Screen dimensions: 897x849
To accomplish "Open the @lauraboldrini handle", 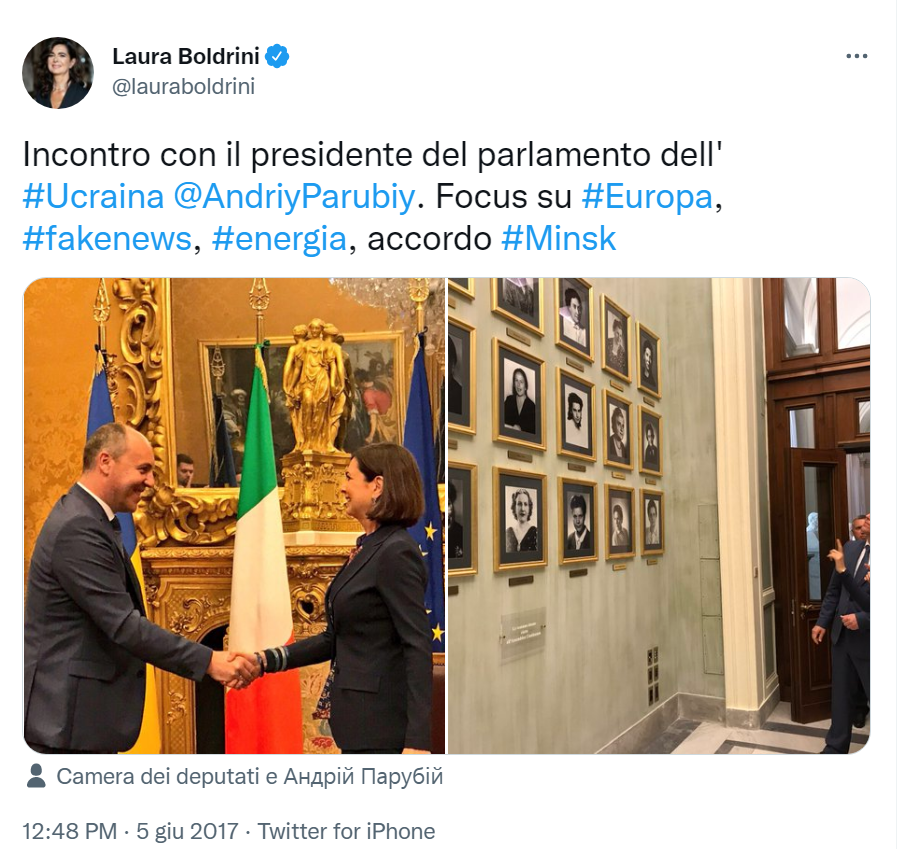I will (184, 86).
